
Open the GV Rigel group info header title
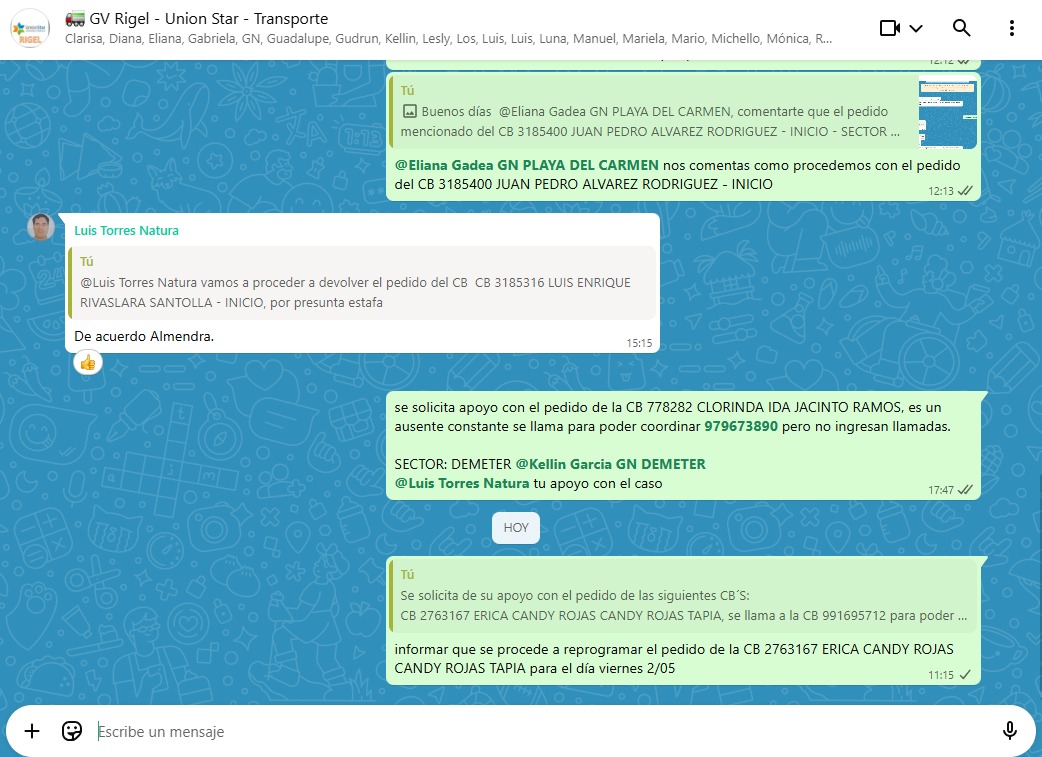pos(209,19)
